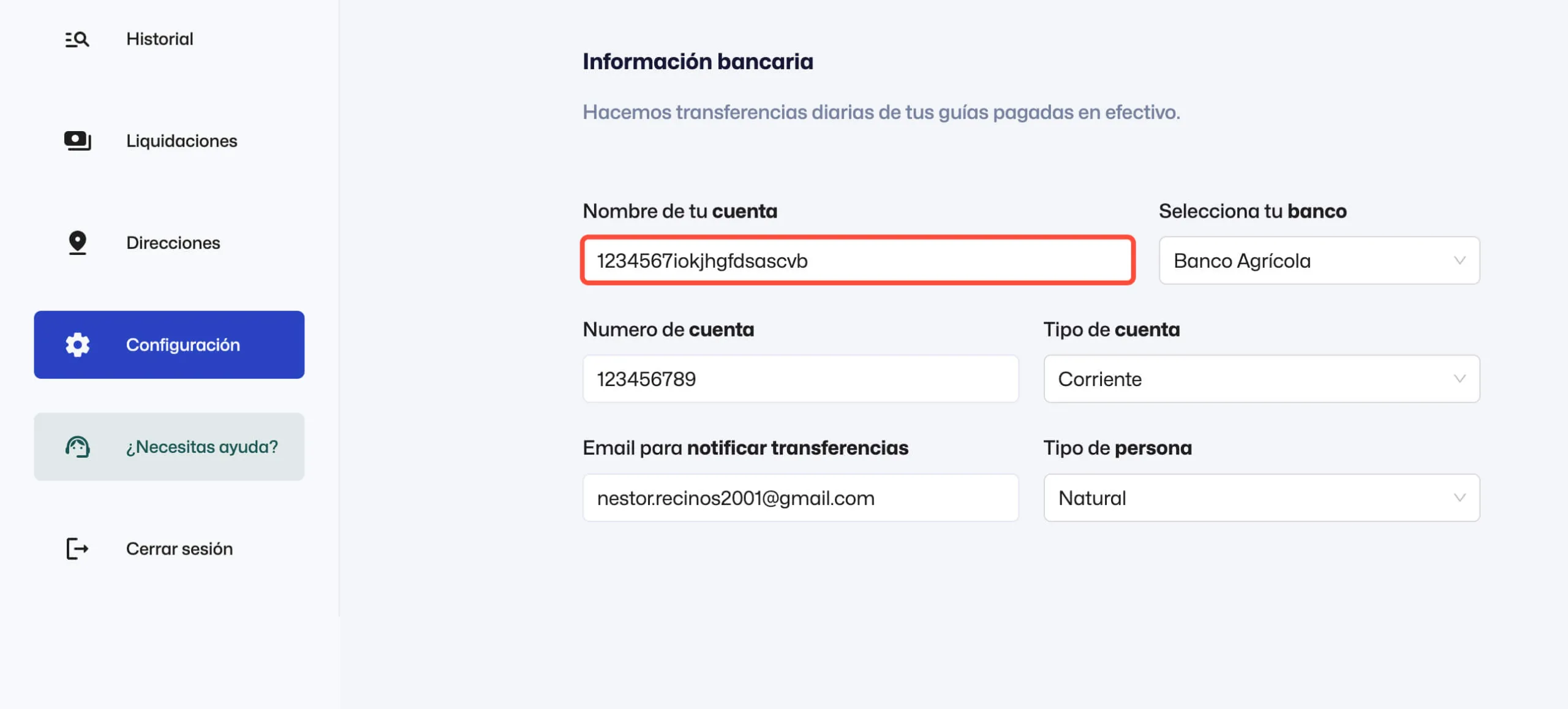
Task: Click the Configuración gear icon
Action: [77, 345]
